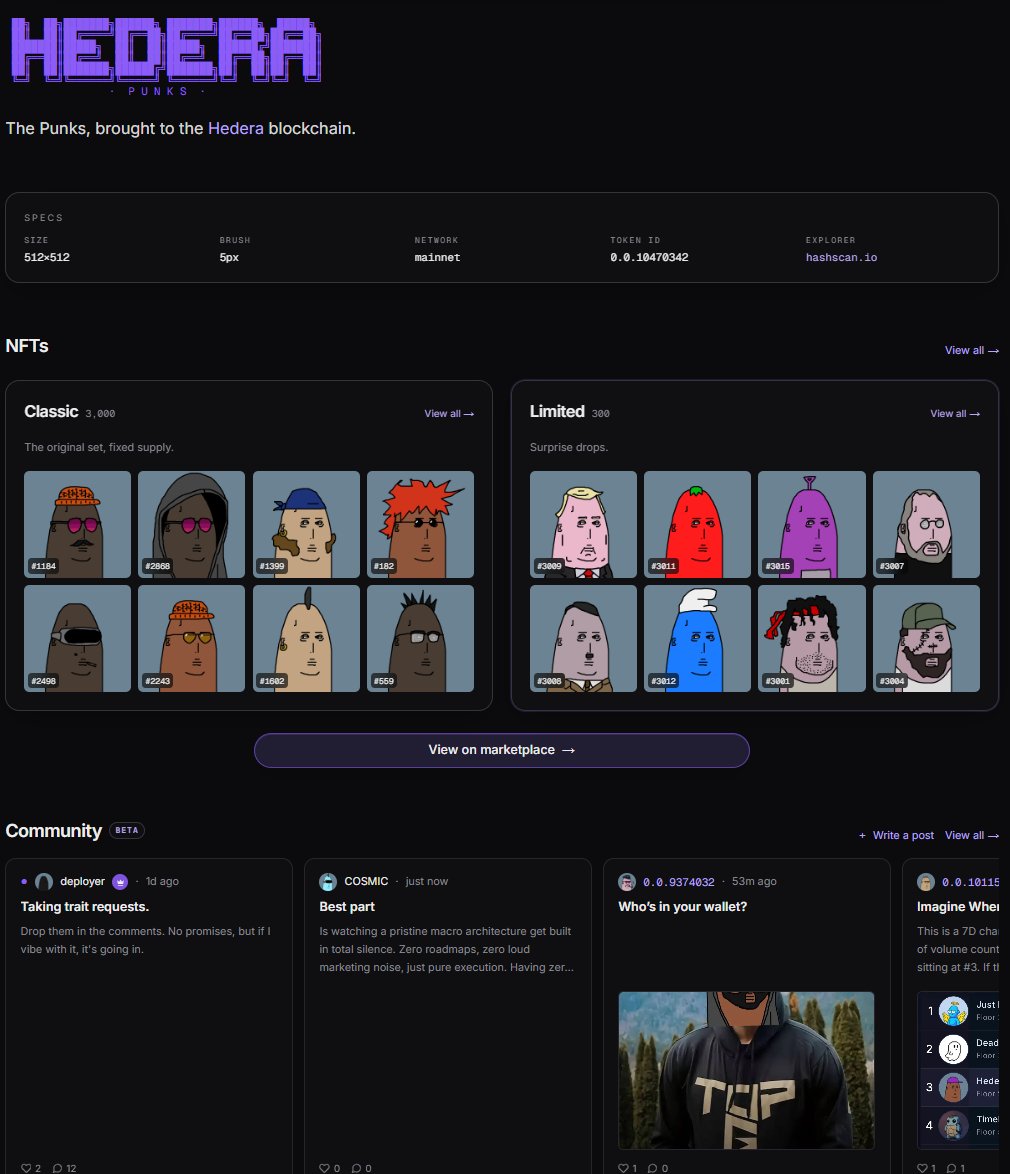Viewport: 1010px width, 1174px height.
Task: Open Classic punk #2868 thumbnail
Action: (x=191, y=524)
